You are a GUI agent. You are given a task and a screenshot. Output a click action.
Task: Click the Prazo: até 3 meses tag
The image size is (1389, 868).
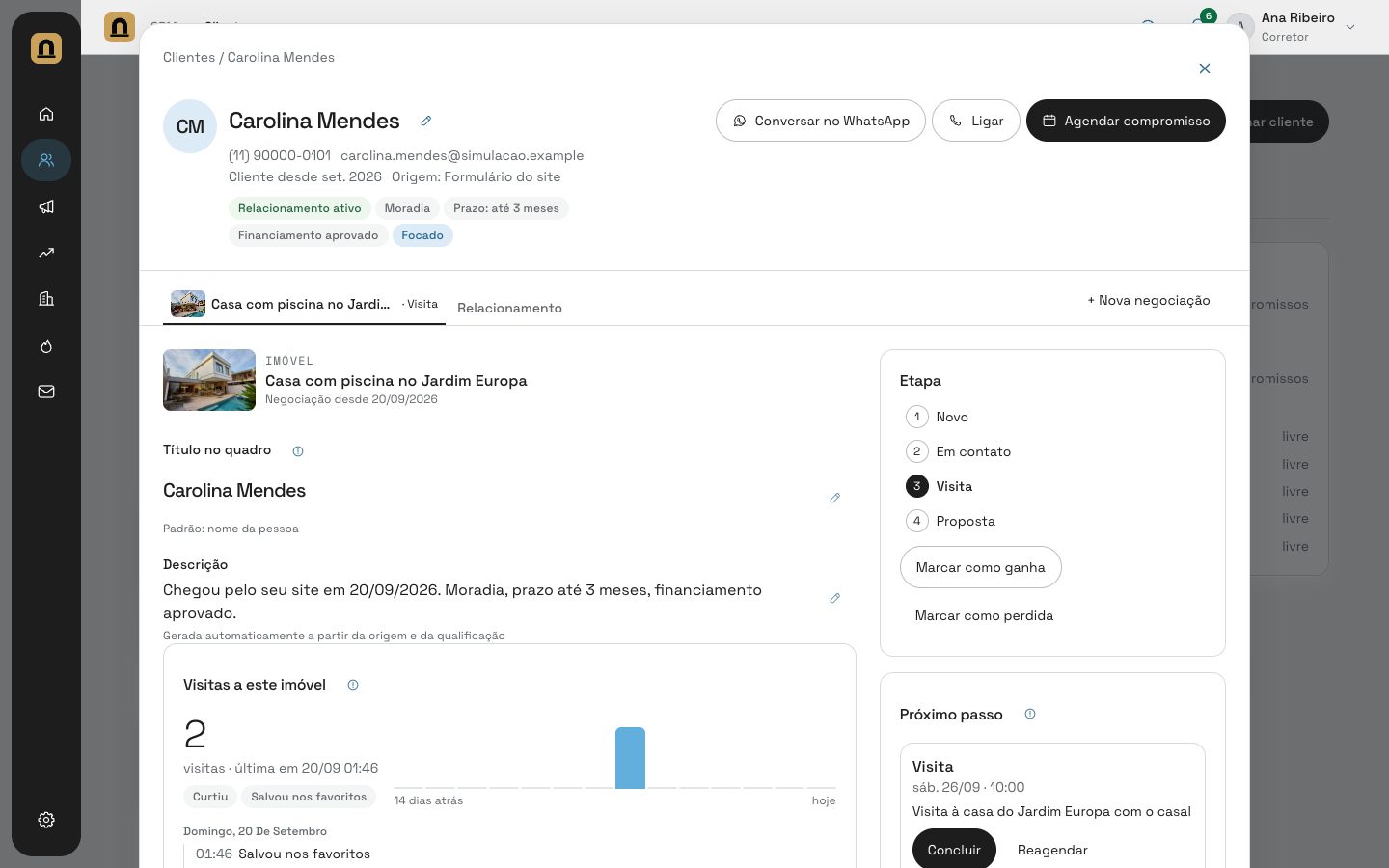pos(506,208)
